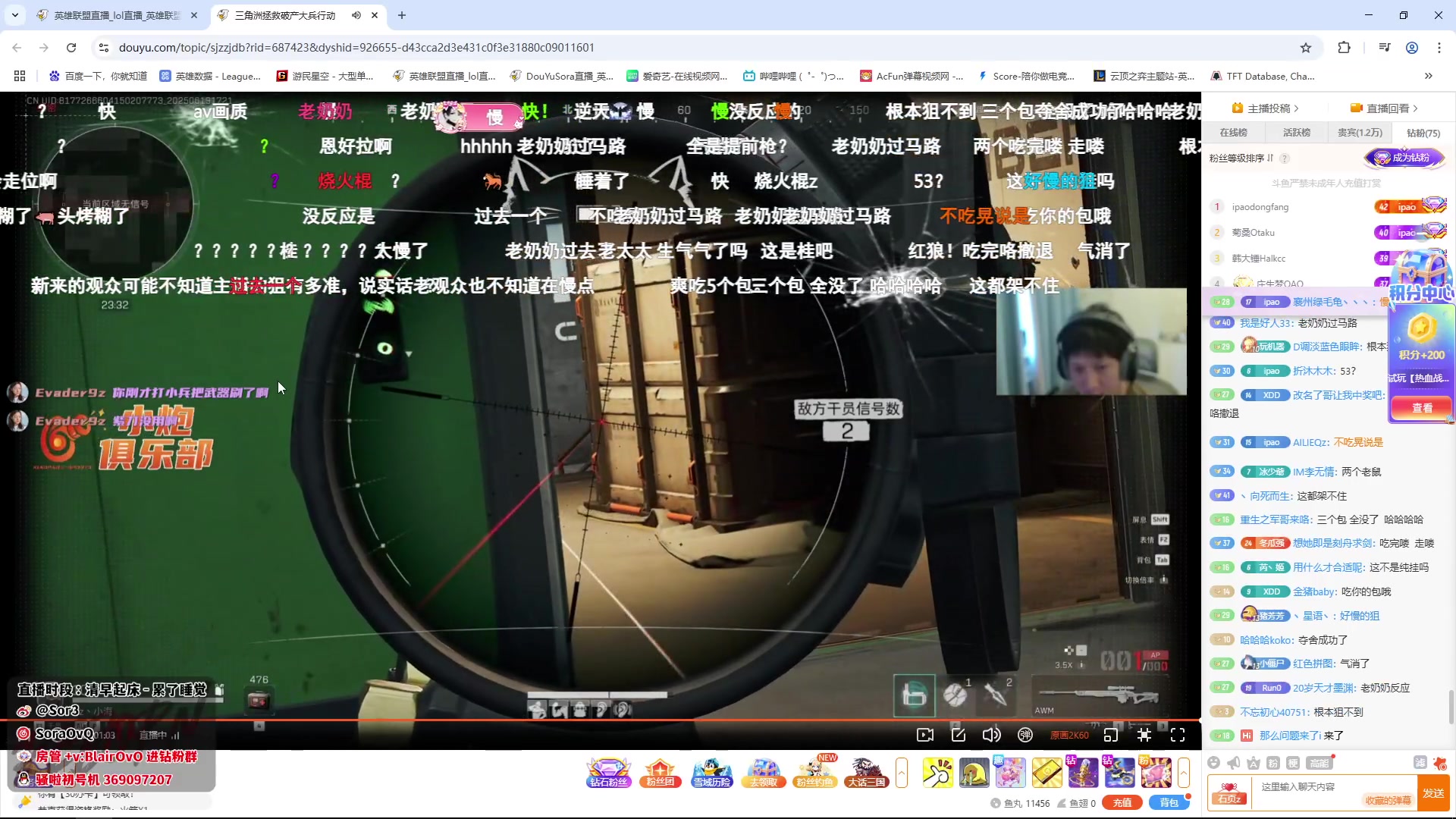The image size is (1456, 819).
Task: Open a new browser tab
Action: tap(402, 15)
